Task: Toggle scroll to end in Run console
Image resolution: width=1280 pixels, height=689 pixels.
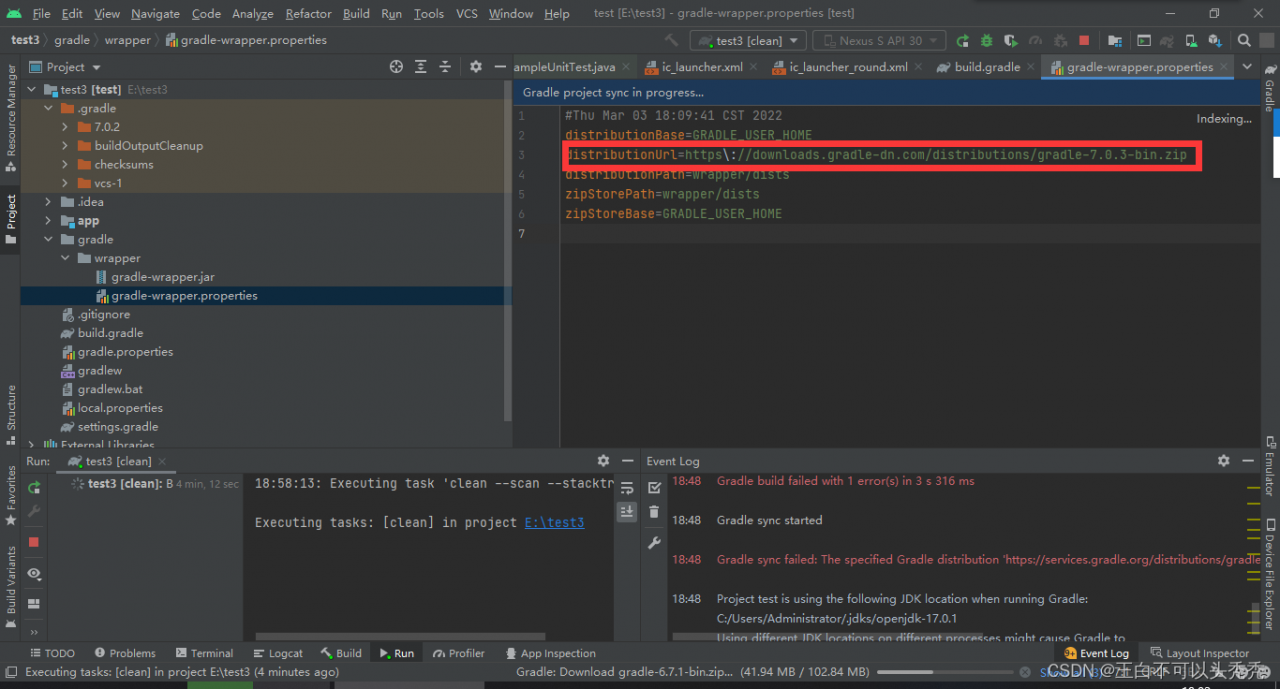Action: [x=627, y=511]
